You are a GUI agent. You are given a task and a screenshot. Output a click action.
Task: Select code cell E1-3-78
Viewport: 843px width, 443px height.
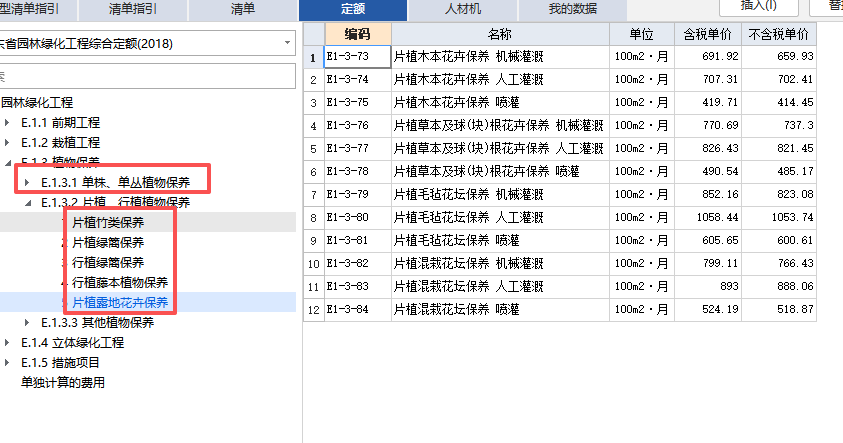(358, 172)
